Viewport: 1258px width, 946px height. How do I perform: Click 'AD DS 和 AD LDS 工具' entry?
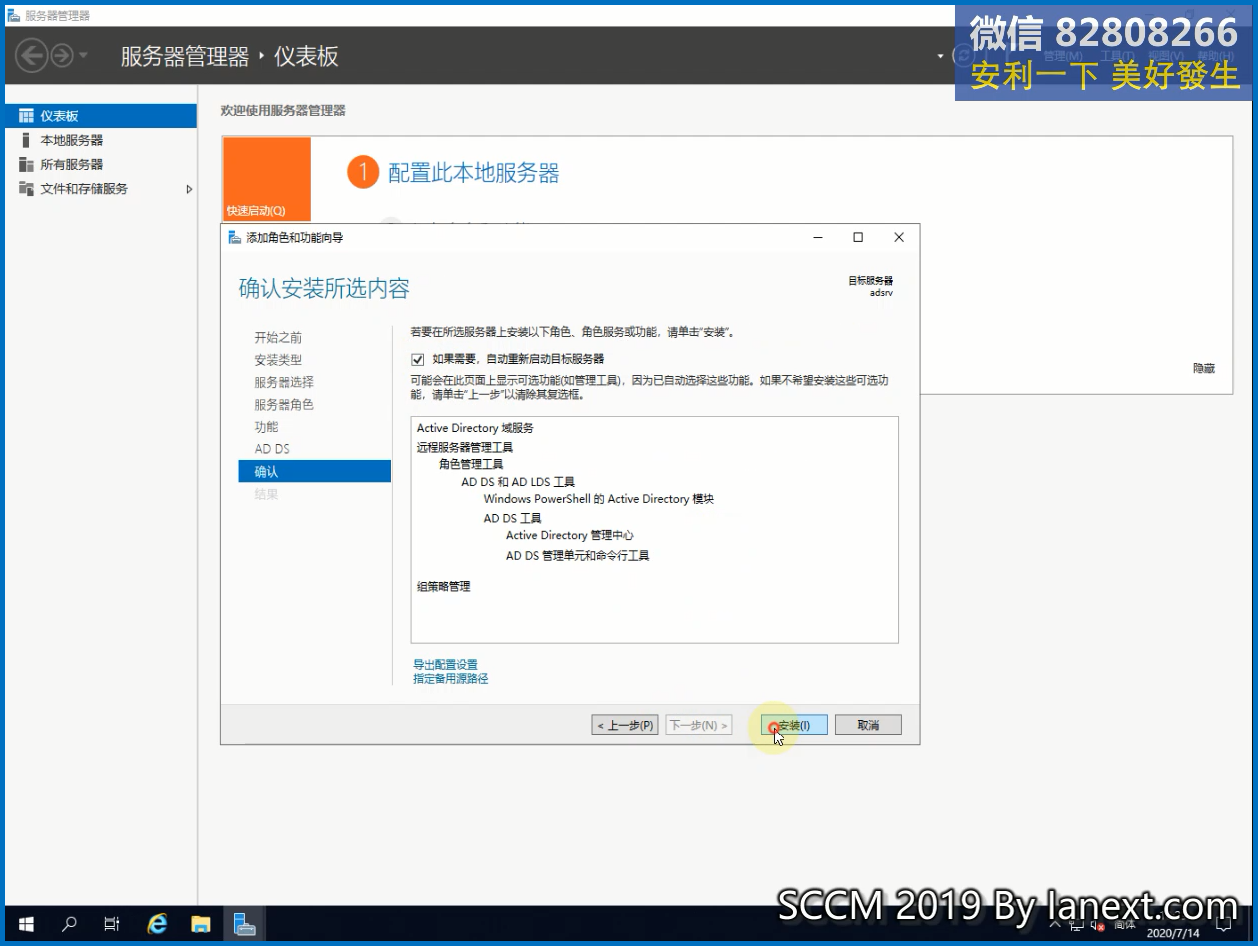[x=518, y=482]
